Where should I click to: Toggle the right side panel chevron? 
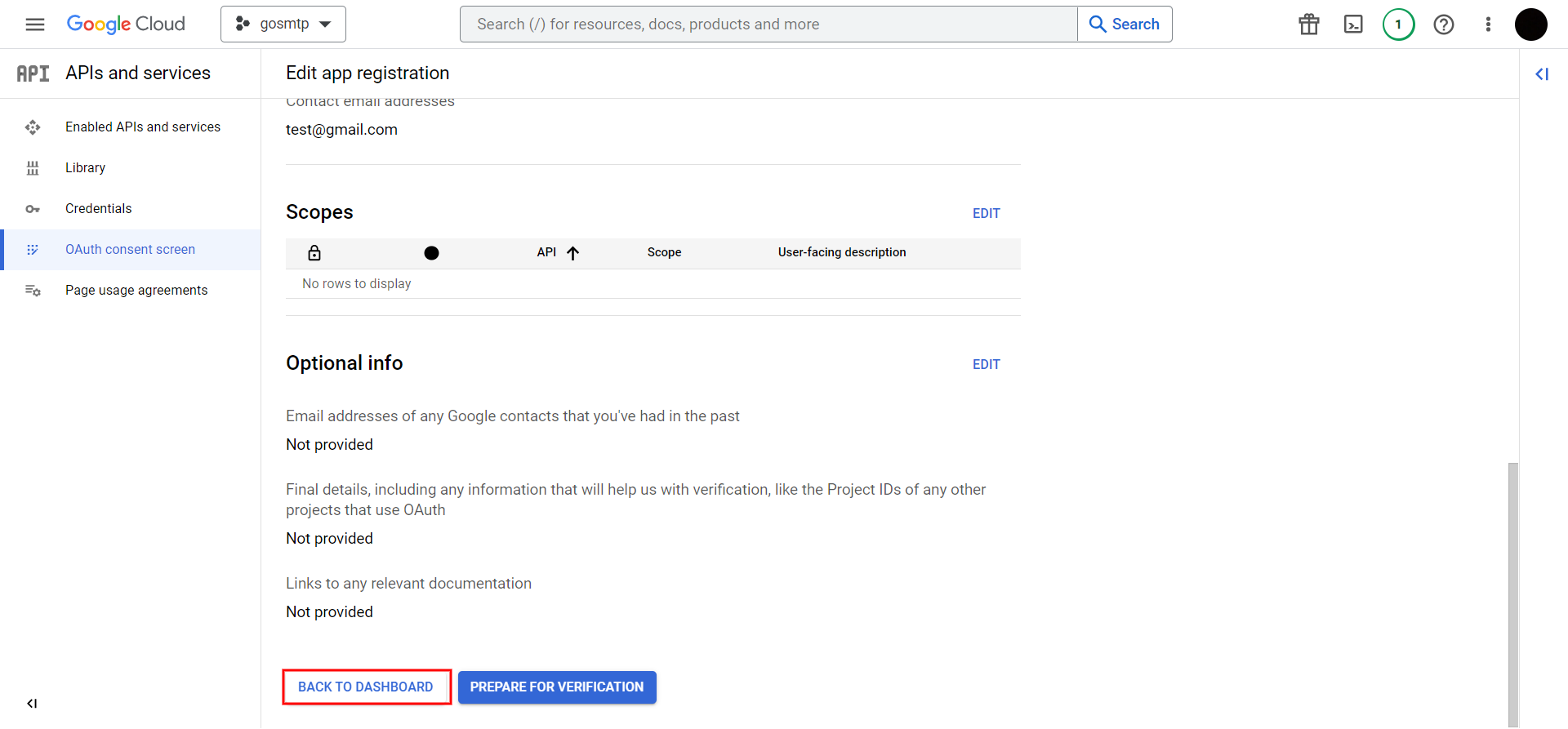1542,74
